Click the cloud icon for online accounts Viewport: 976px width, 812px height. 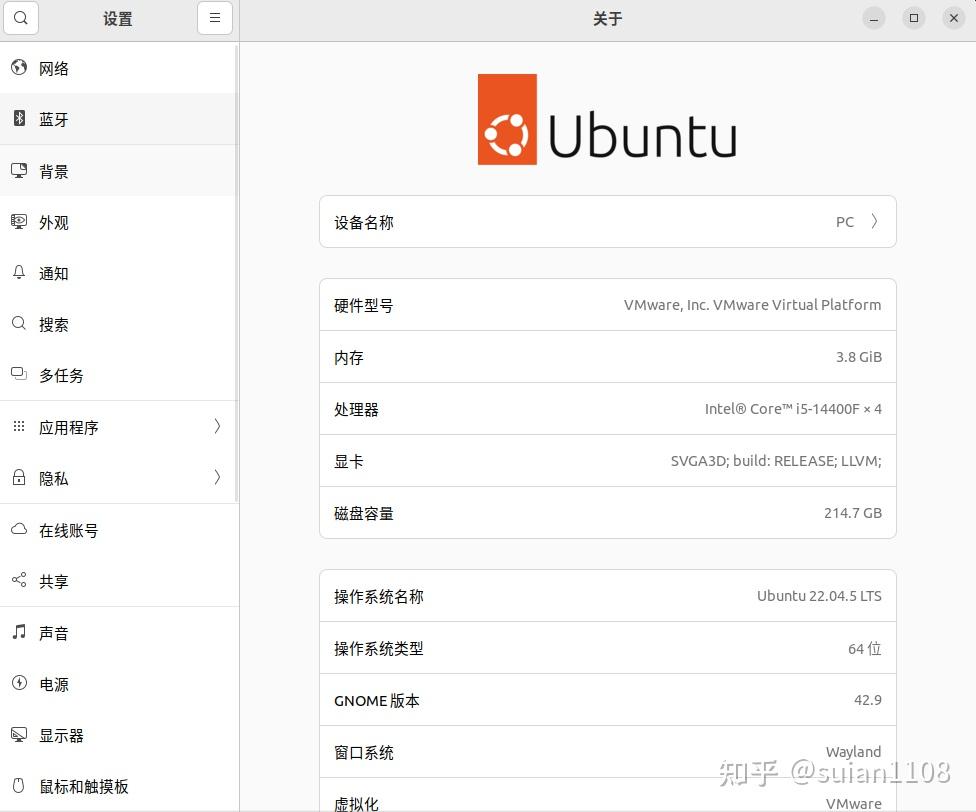[19, 529]
